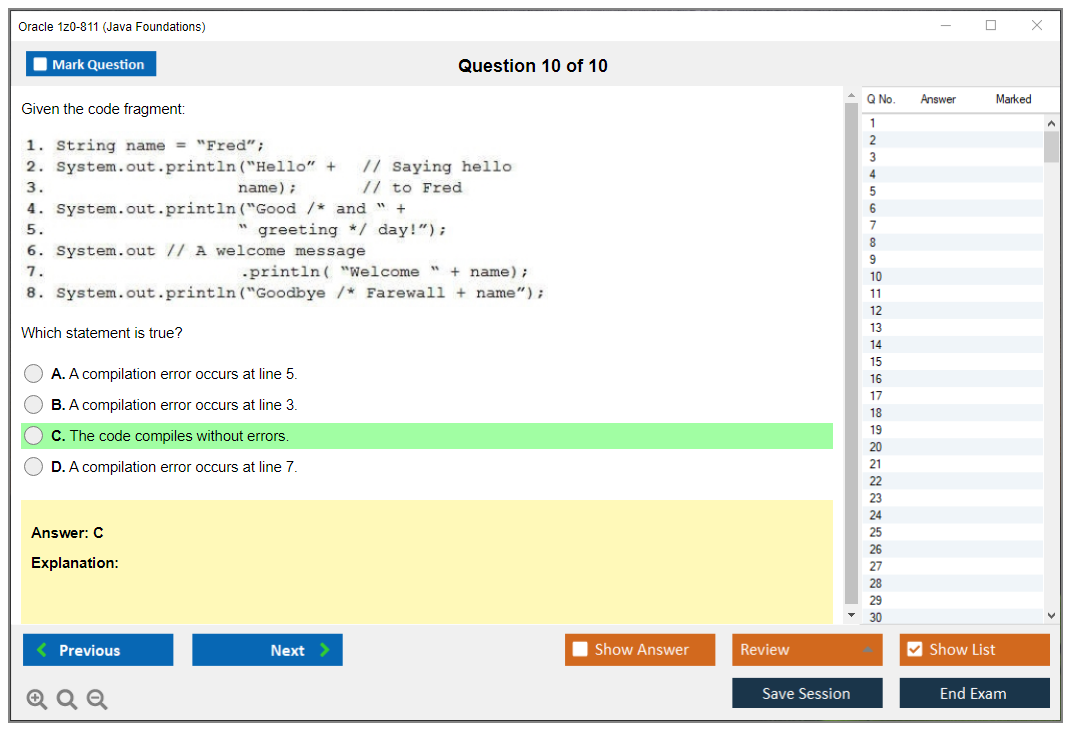The width and height of the screenshot is (1075, 735).
Task: Click the Show List checkbox icon
Action: (x=914, y=649)
